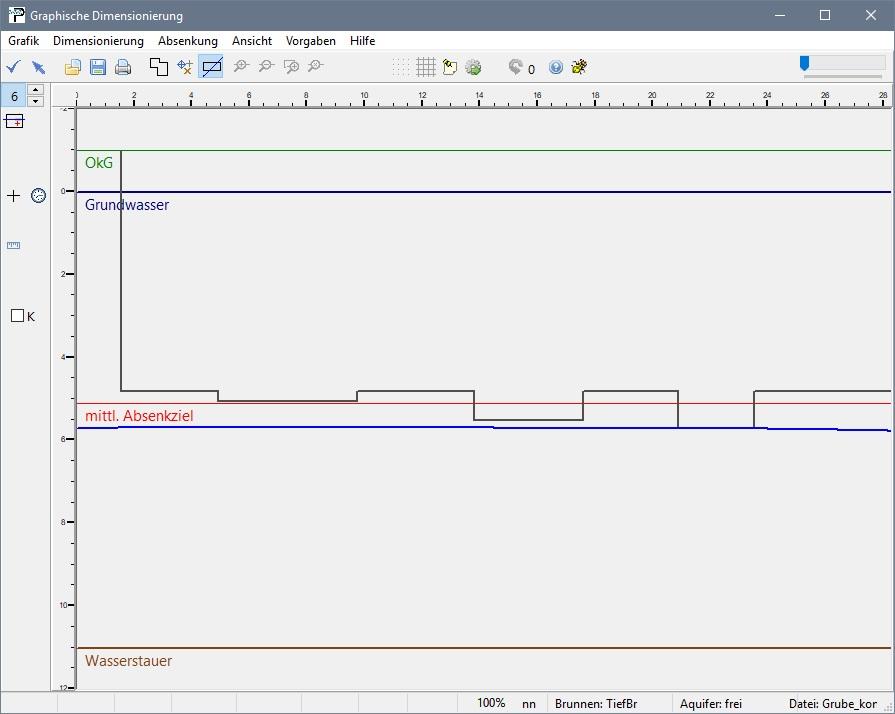895x714 pixels.
Task: Toggle the diagonal line rectangle tool button
Action: click(211, 67)
